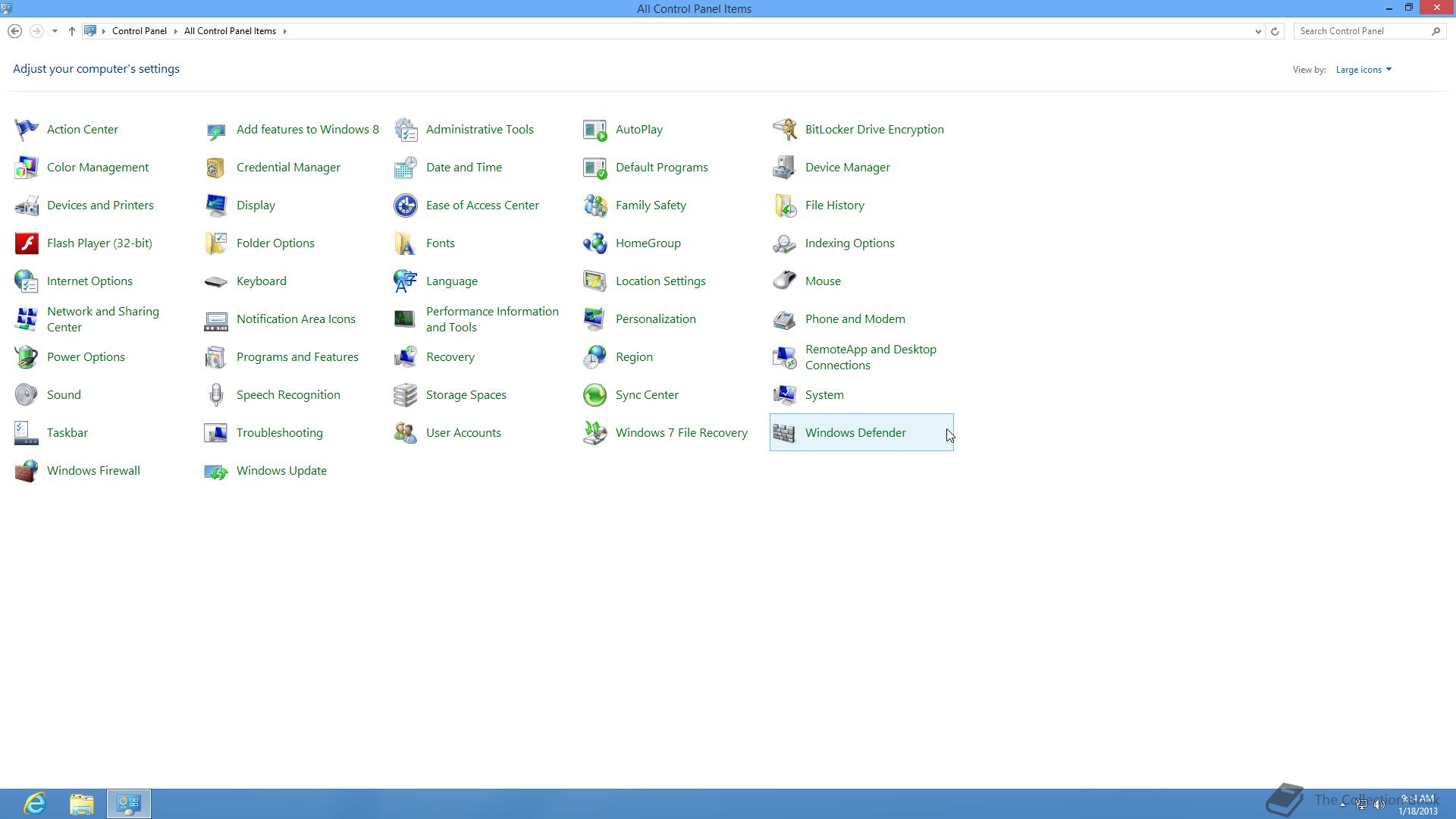Open the recent locations arrow beside Forward
The height and width of the screenshot is (819, 1456).
pyautogui.click(x=55, y=31)
